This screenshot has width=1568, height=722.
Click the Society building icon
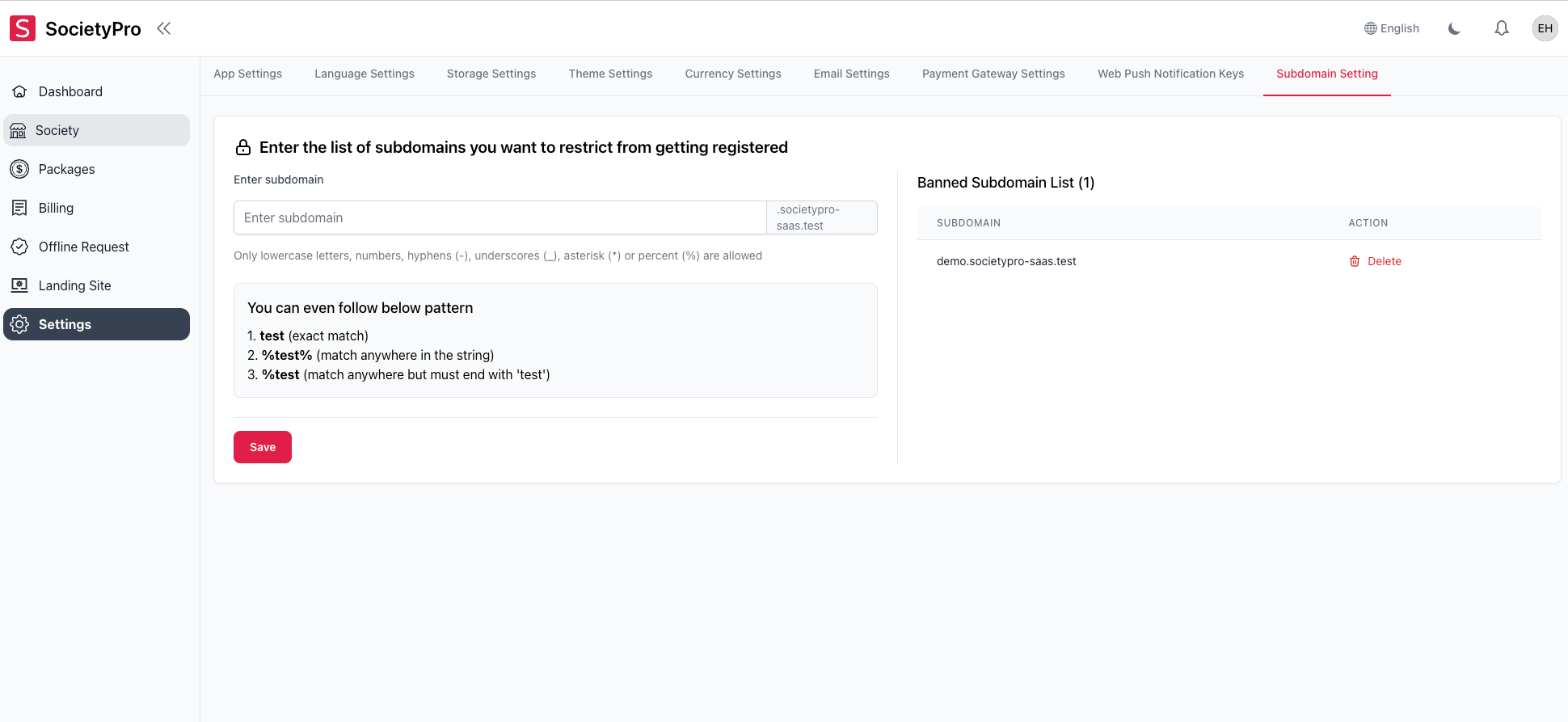click(19, 130)
